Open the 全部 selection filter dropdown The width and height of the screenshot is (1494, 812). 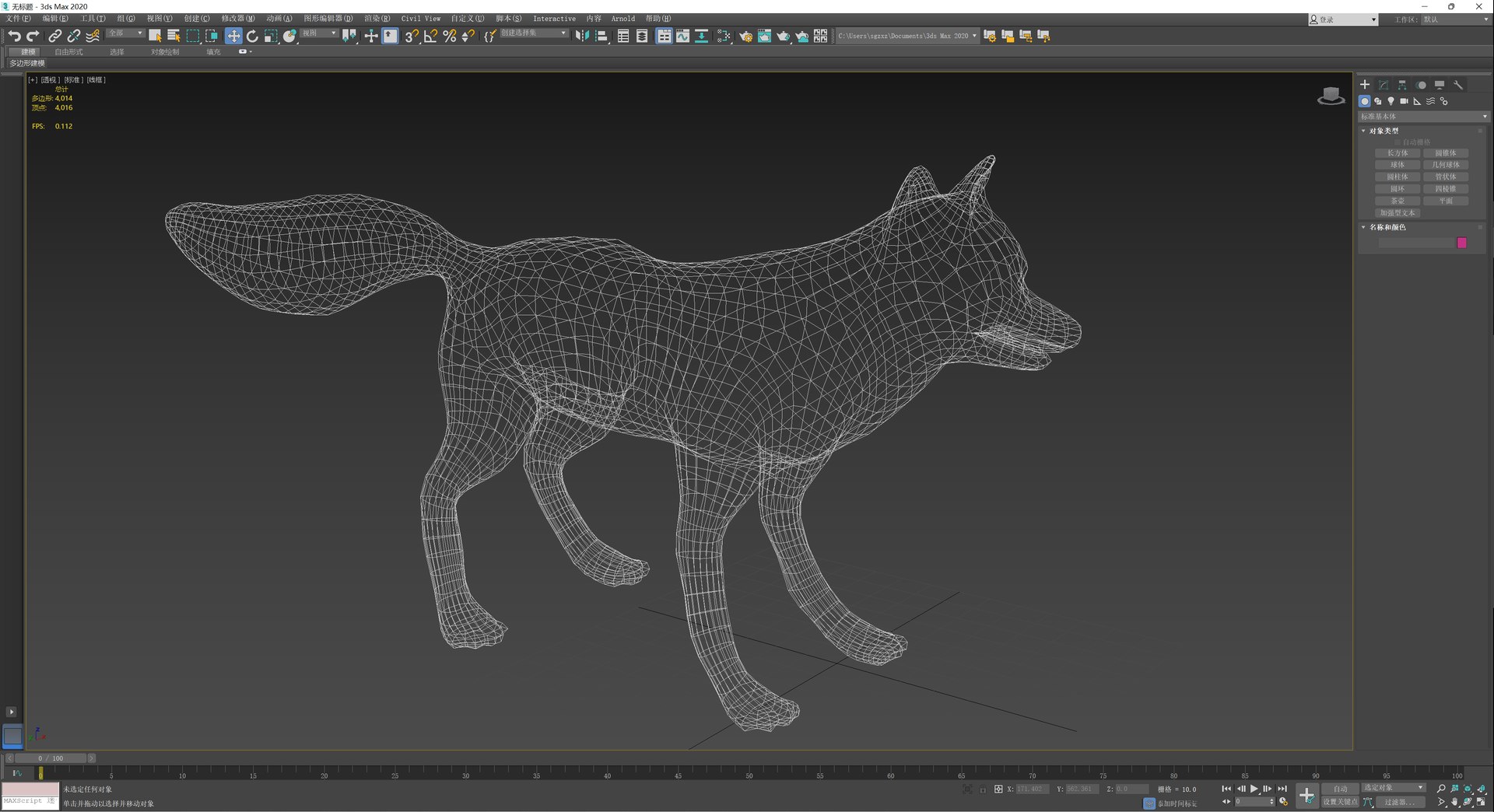[125, 33]
